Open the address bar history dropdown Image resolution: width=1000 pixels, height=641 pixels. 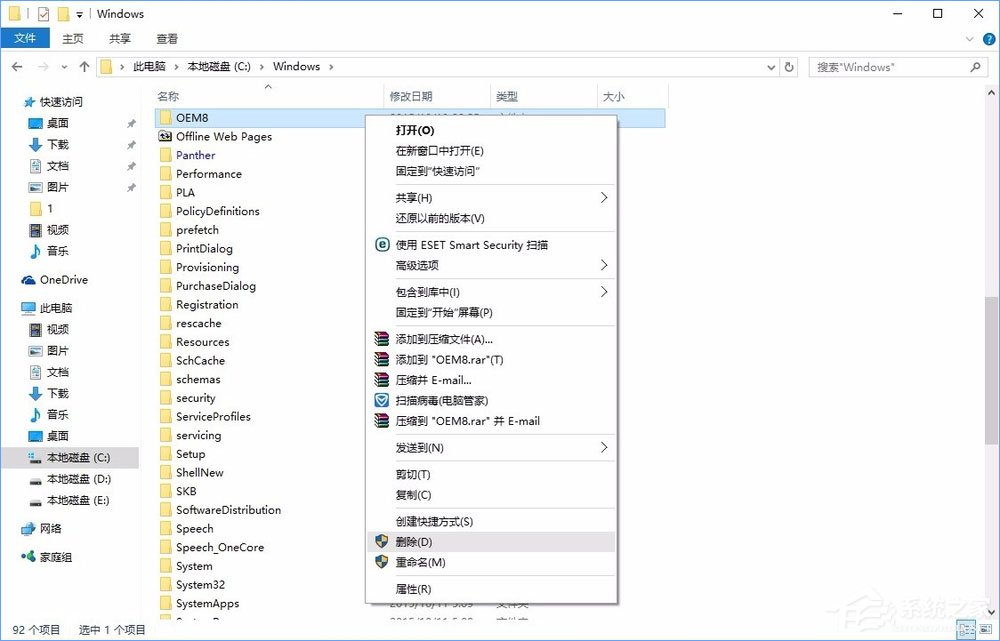[770, 66]
